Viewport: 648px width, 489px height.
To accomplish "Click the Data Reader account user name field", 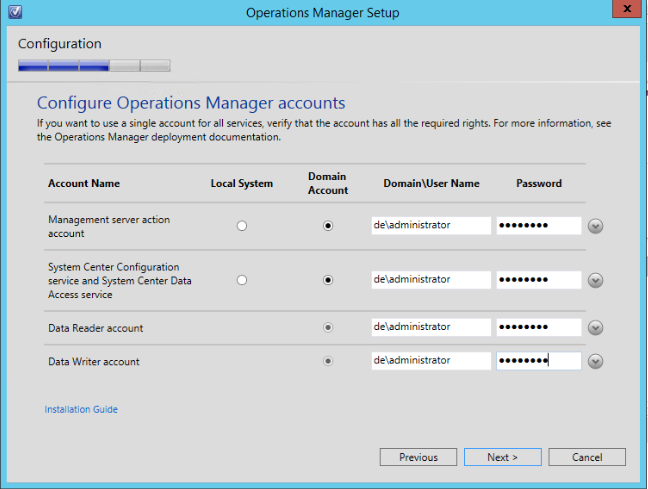I will pyautogui.click(x=430, y=327).
